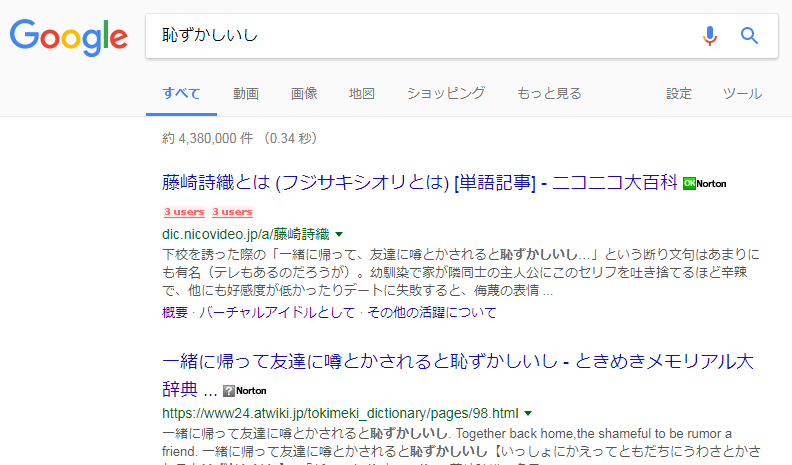Click the www24.atwiki.jp URL text
The width and height of the screenshot is (792, 465).
pyautogui.click(x=340, y=414)
